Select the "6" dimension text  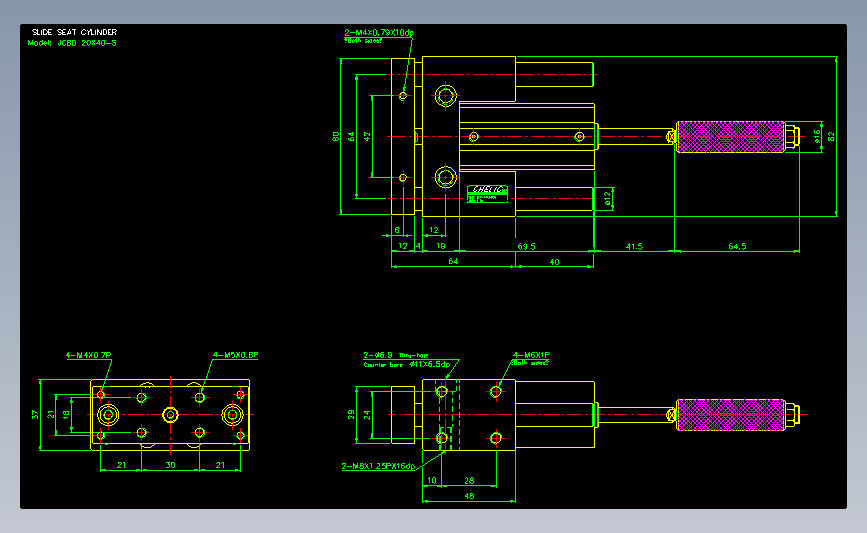pyautogui.click(x=397, y=230)
